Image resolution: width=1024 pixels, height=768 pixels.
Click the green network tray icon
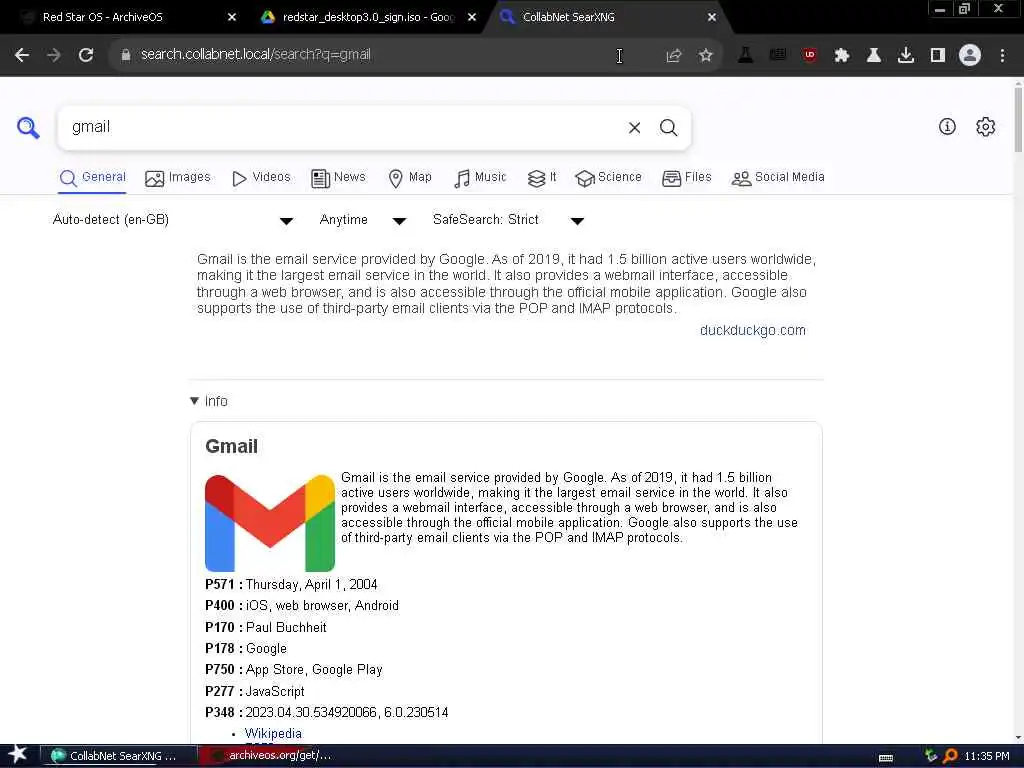(x=931, y=756)
